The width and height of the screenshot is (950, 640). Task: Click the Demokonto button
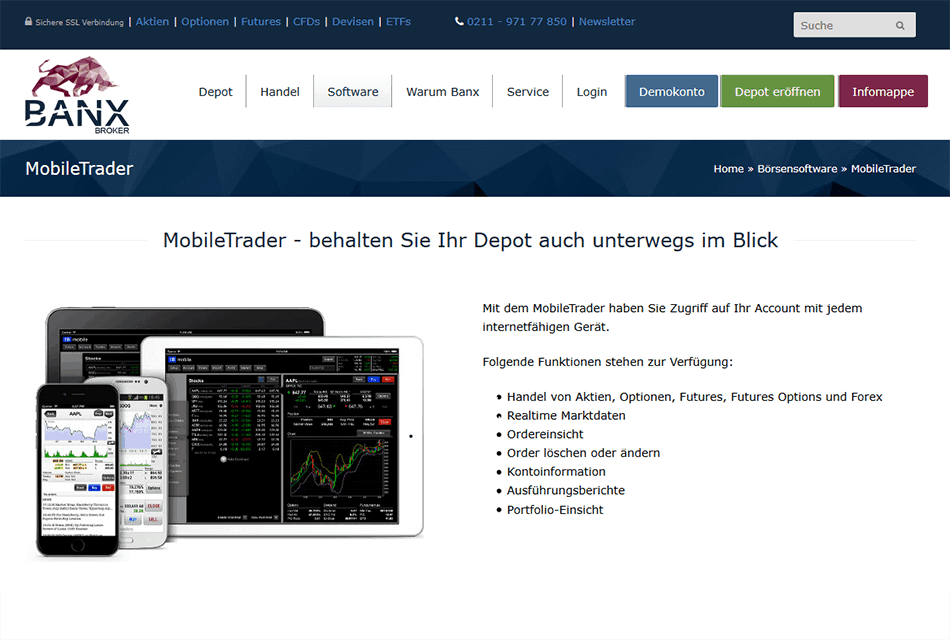[x=671, y=92]
